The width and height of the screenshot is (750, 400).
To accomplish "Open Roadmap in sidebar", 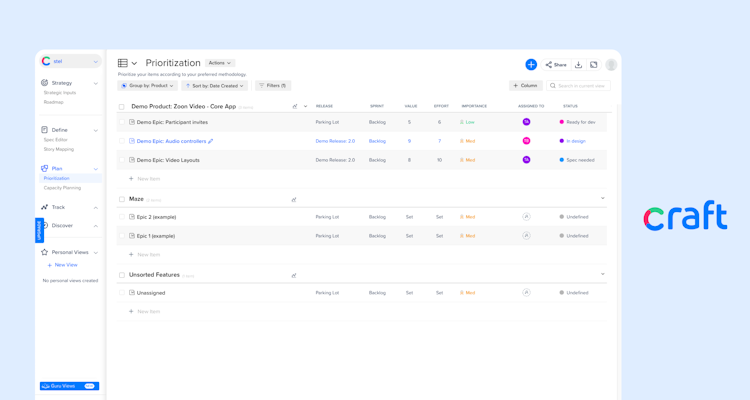I will [x=54, y=102].
